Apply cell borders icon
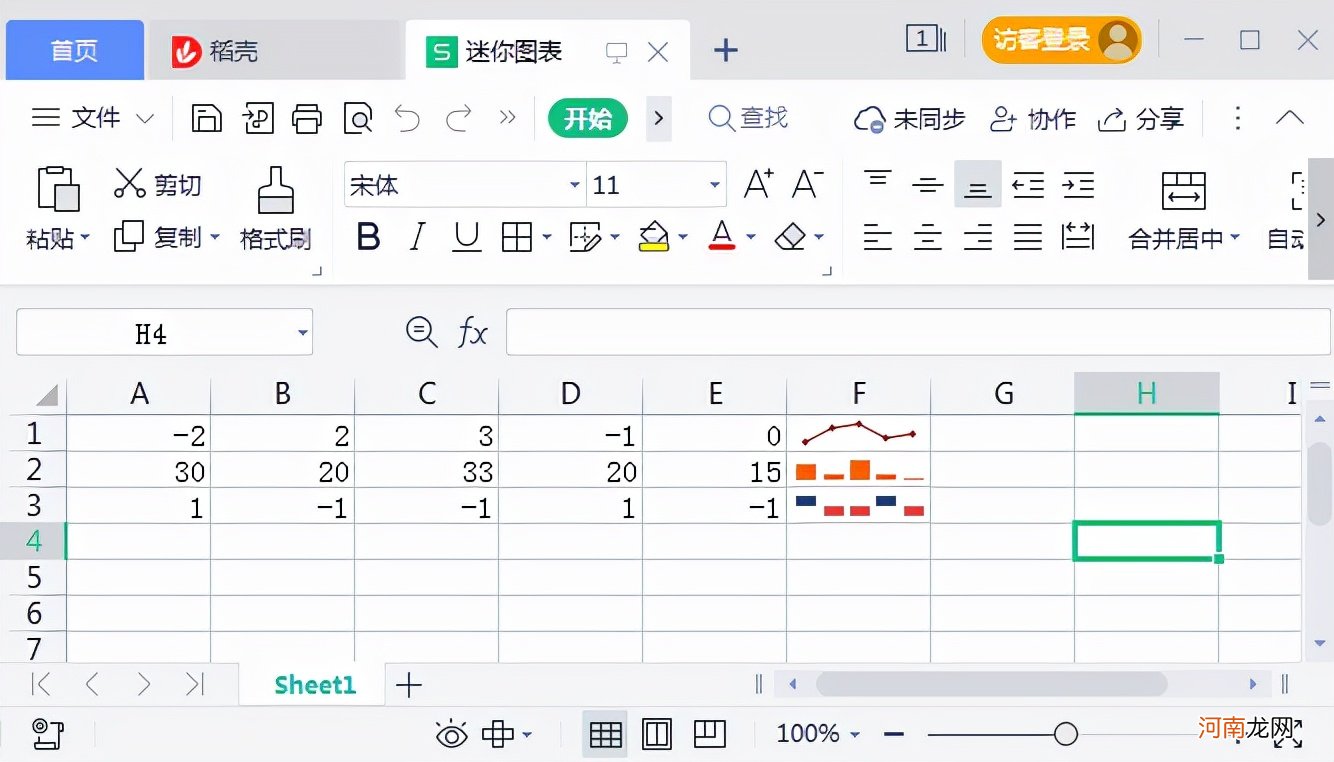 pos(517,237)
